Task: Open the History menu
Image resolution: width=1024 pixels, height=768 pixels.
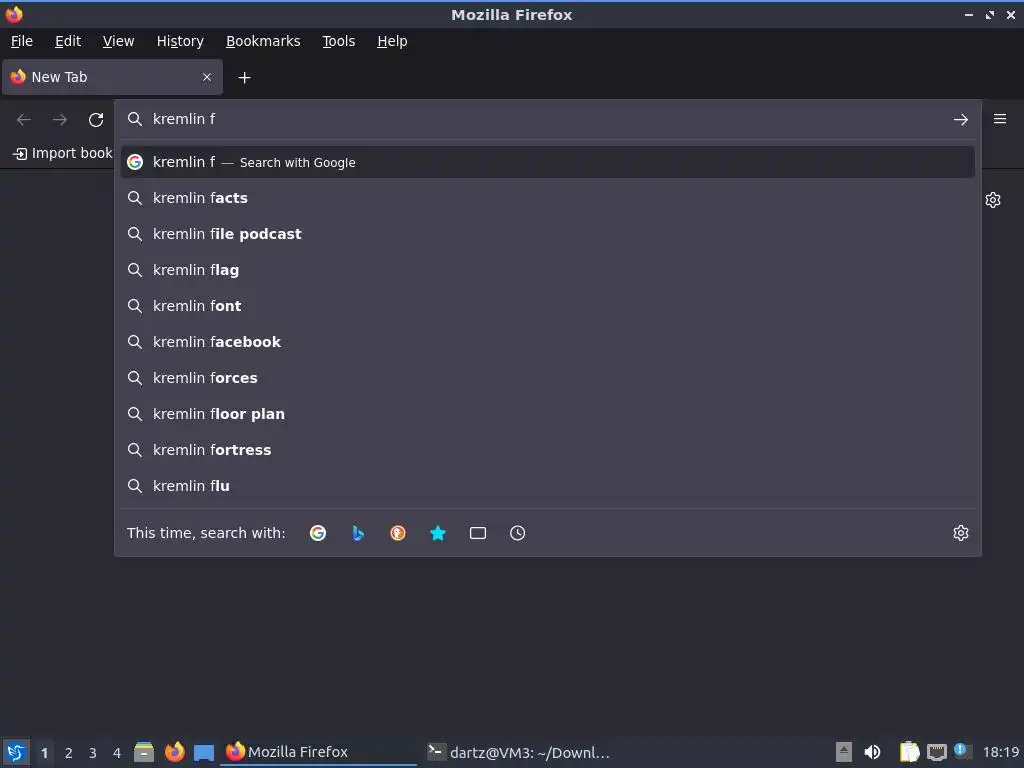Action: pyautogui.click(x=180, y=41)
